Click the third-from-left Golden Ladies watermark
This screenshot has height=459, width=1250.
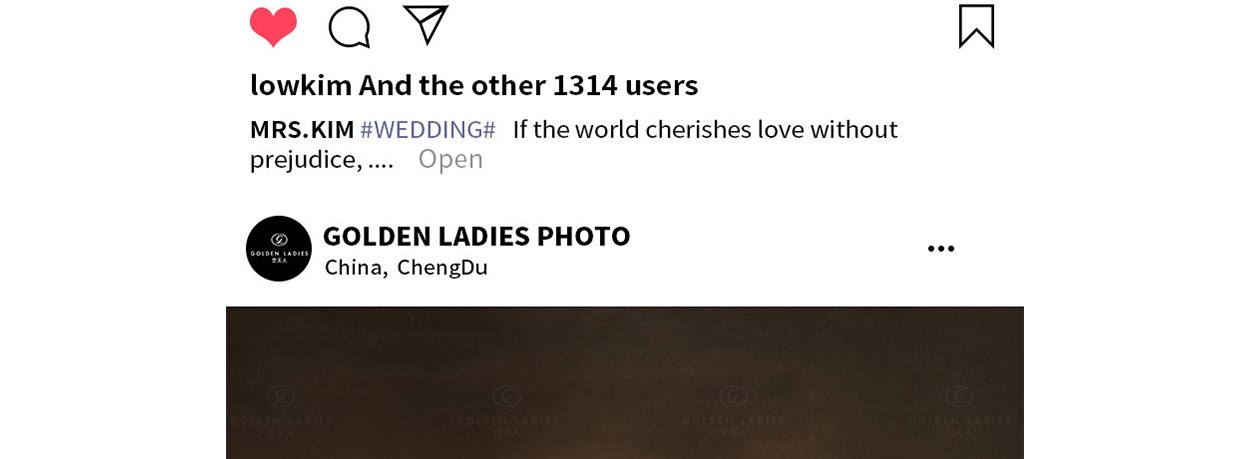click(733, 411)
